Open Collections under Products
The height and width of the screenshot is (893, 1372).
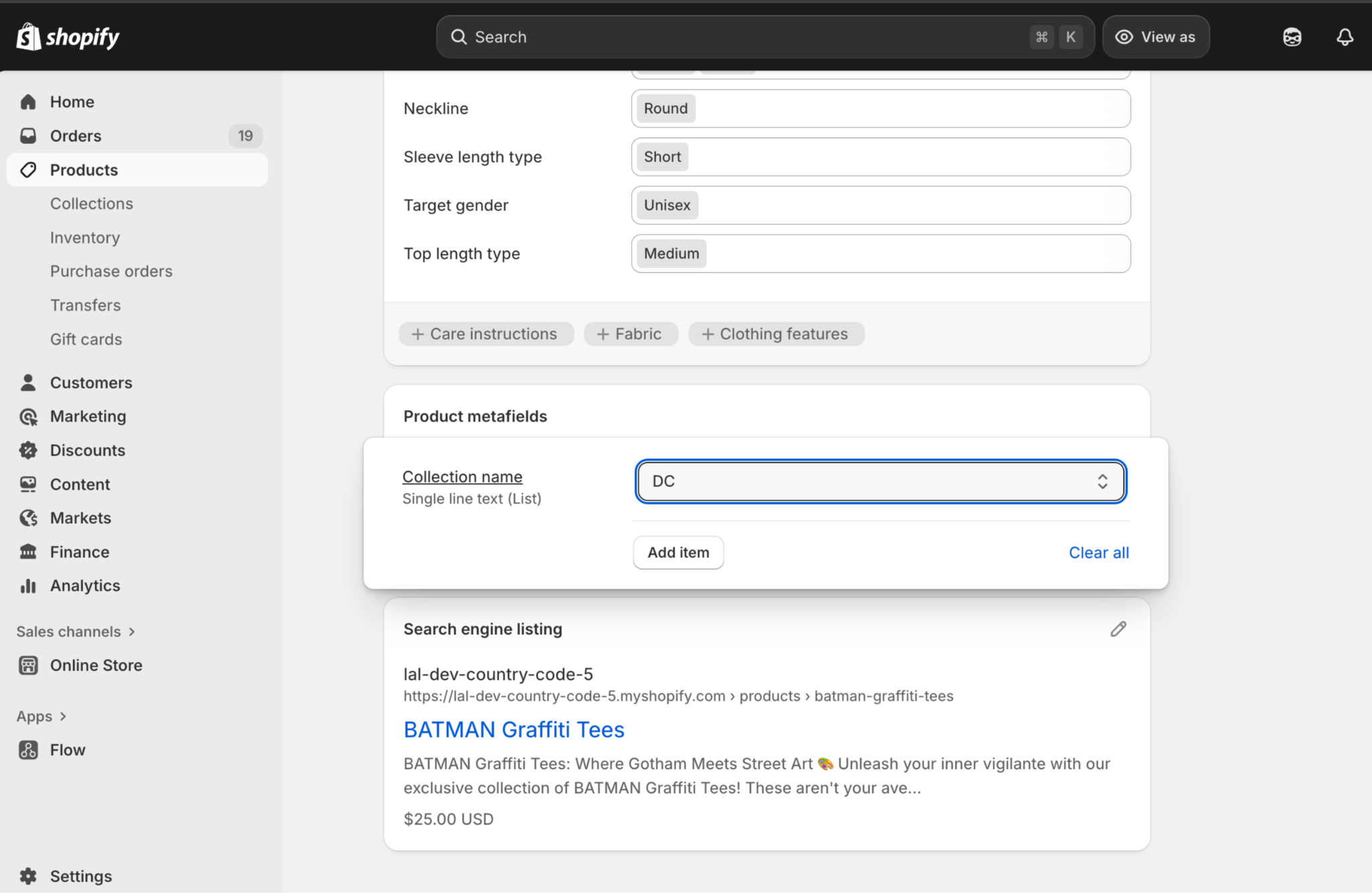coord(91,204)
